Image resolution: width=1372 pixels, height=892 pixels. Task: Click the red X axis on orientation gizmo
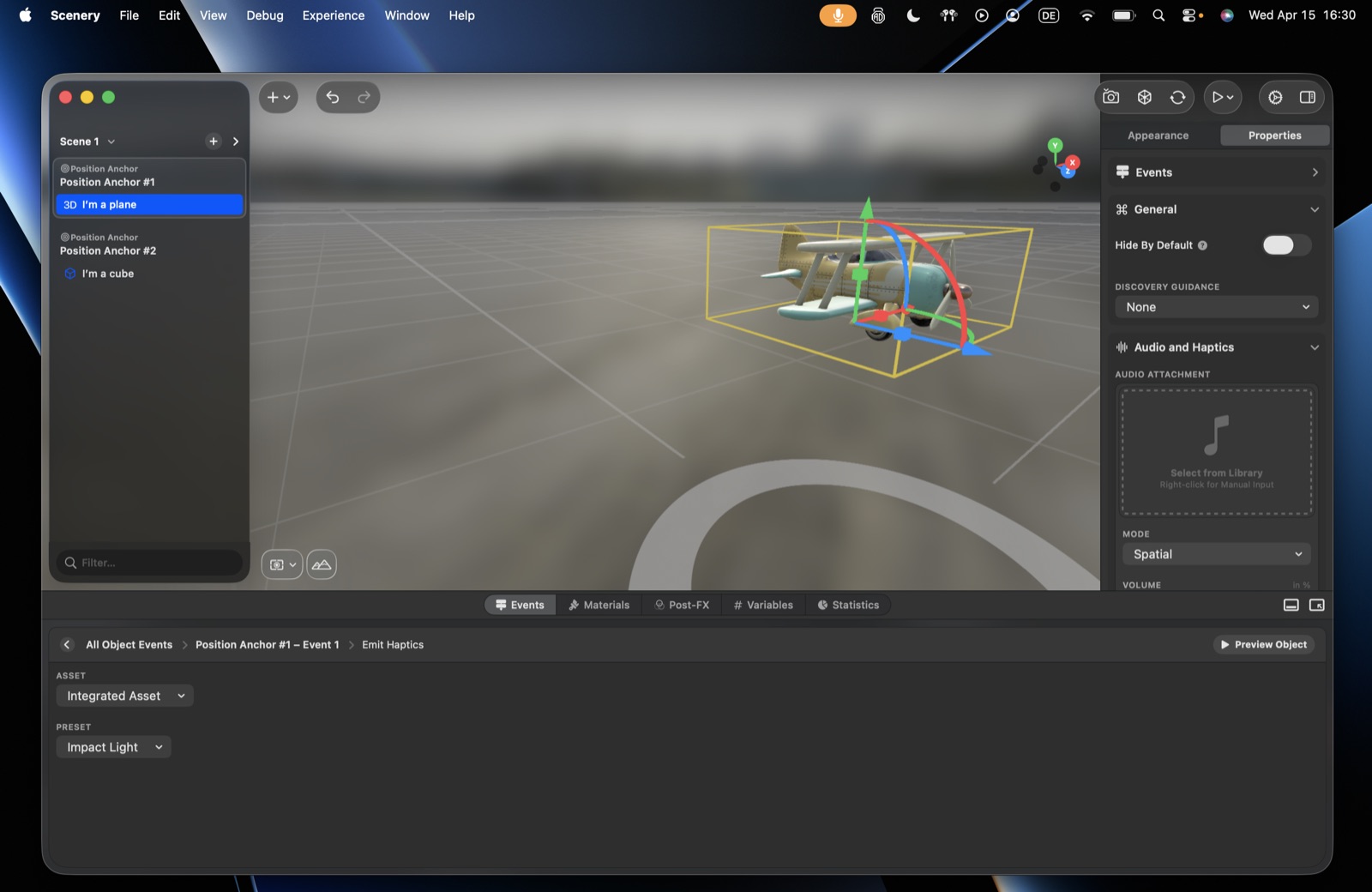click(x=1072, y=162)
